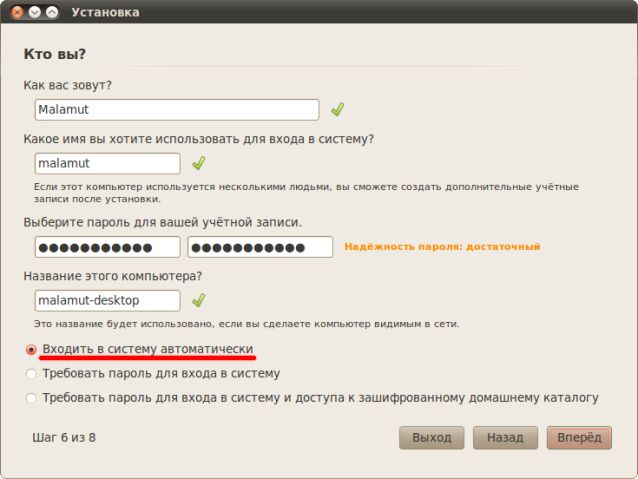Click the hint about computer visibility in network
The height and width of the screenshot is (479, 638).
[x=246, y=324]
